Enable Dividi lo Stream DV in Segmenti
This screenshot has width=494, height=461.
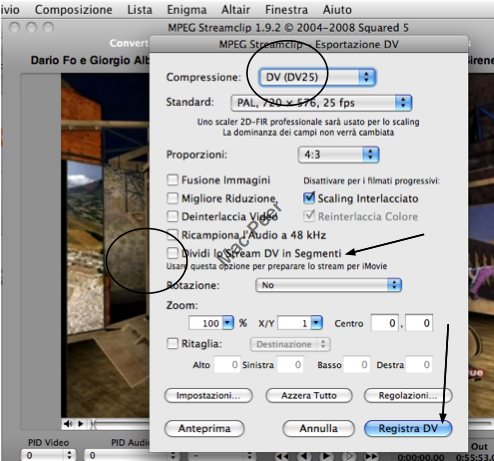172,253
